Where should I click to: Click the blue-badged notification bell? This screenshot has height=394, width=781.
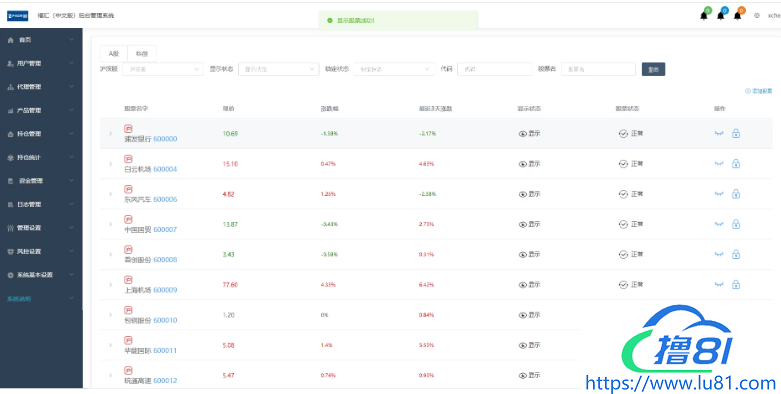(721, 16)
